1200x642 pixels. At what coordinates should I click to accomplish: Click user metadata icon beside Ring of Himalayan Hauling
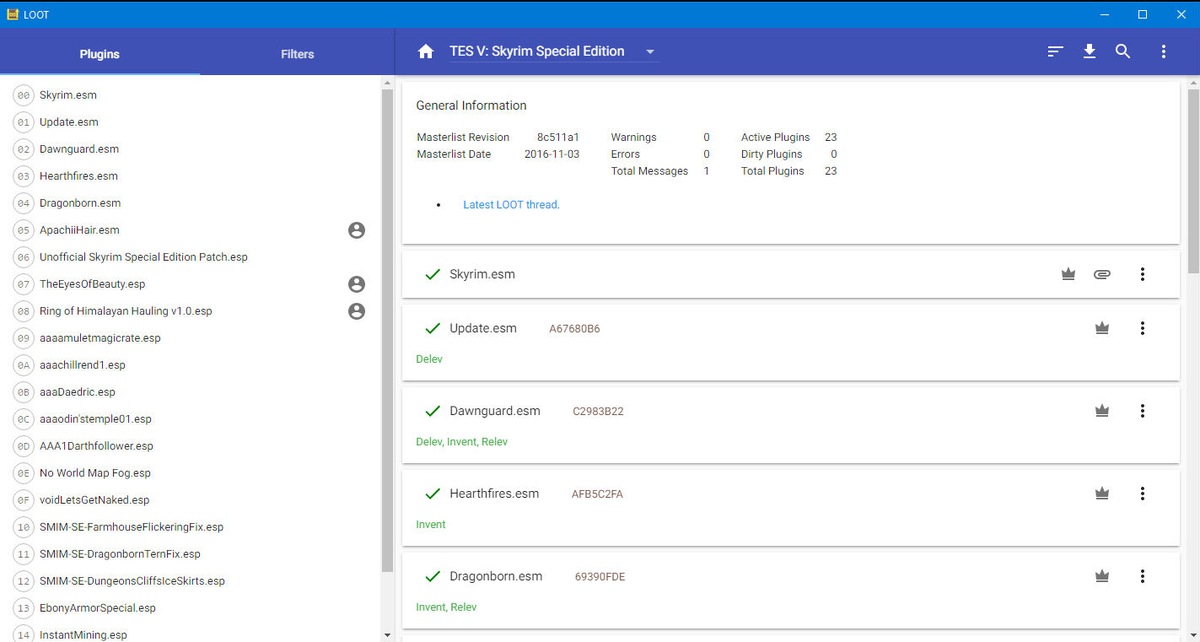coord(356,311)
